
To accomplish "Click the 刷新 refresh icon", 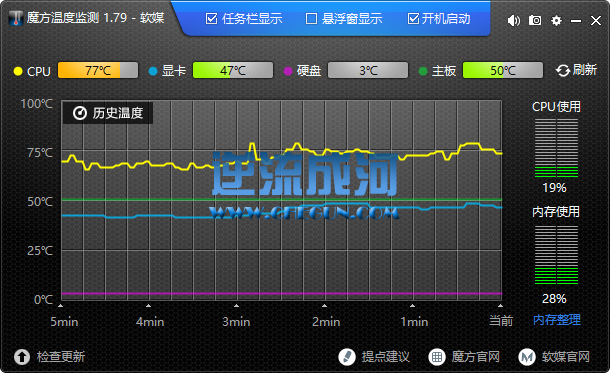I will click(563, 70).
